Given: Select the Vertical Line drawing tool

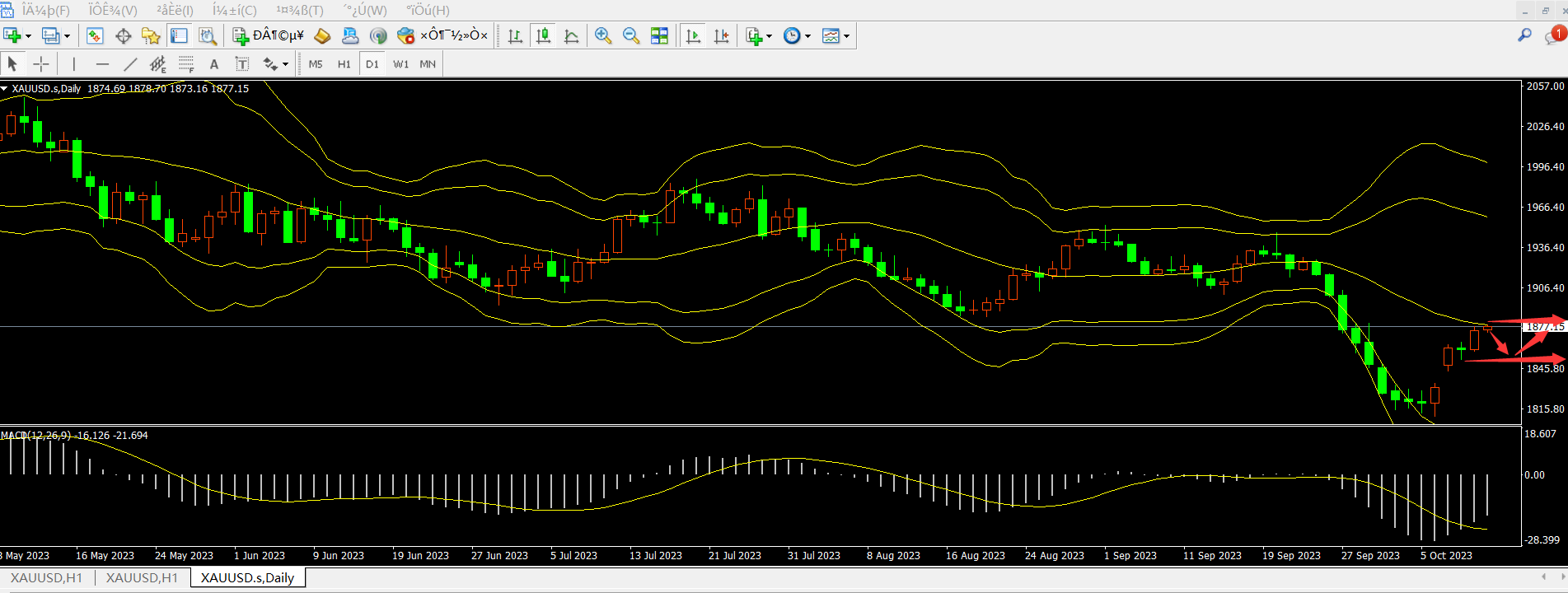Looking at the screenshot, I should click(74, 63).
